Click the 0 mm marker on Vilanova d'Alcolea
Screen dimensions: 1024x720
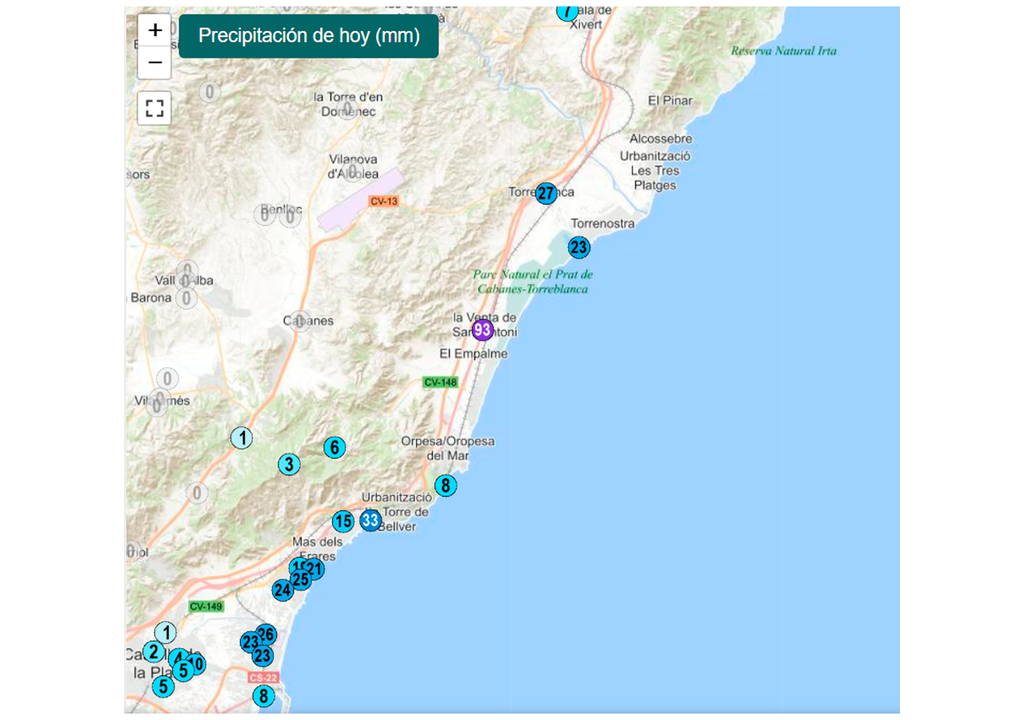(353, 171)
